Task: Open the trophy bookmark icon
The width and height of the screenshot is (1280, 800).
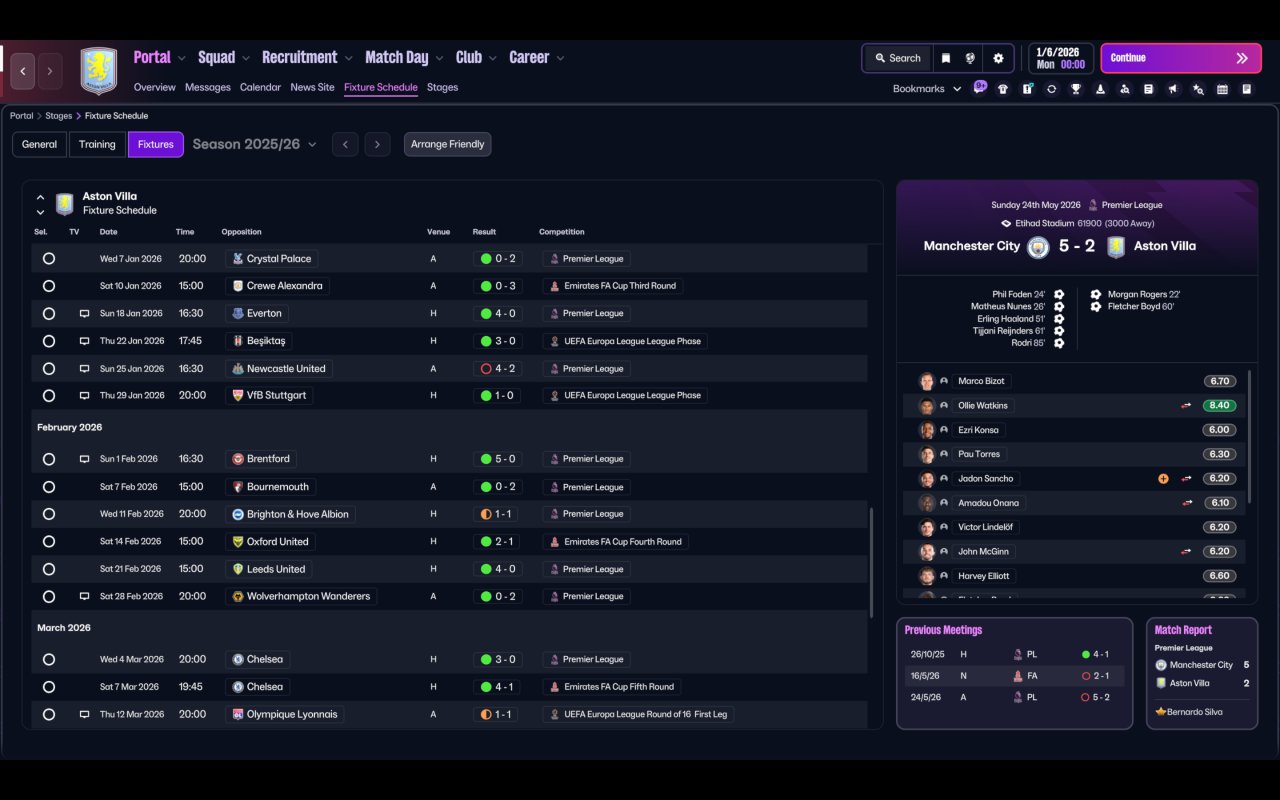Action: (x=1076, y=89)
